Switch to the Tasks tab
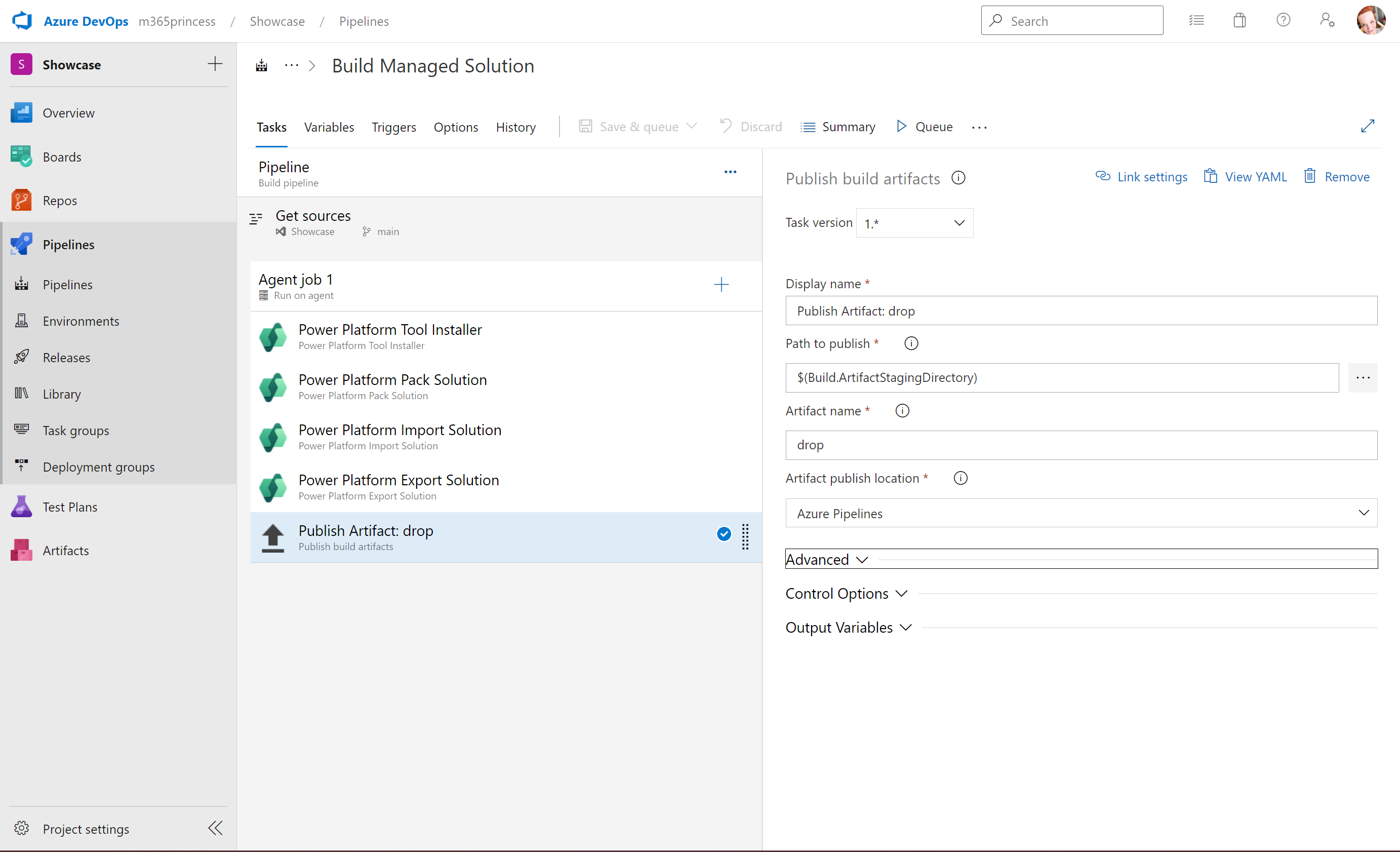Image resolution: width=1400 pixels, height=852 pixels. [271, 127]
